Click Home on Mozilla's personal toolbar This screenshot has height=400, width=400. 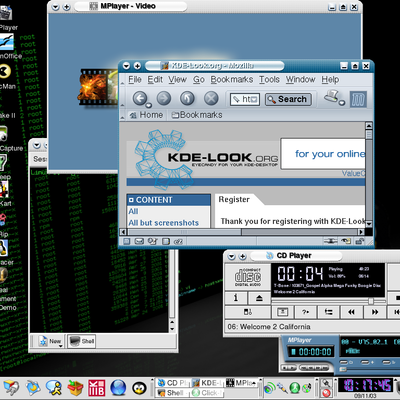(147, 115)
